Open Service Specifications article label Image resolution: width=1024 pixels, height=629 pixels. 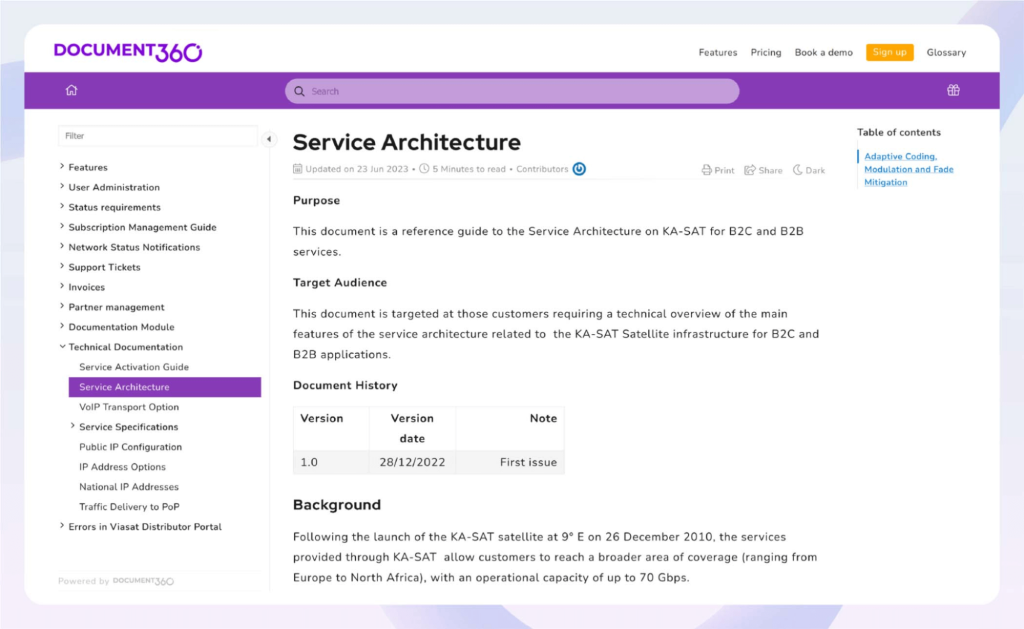click(129, 427)
